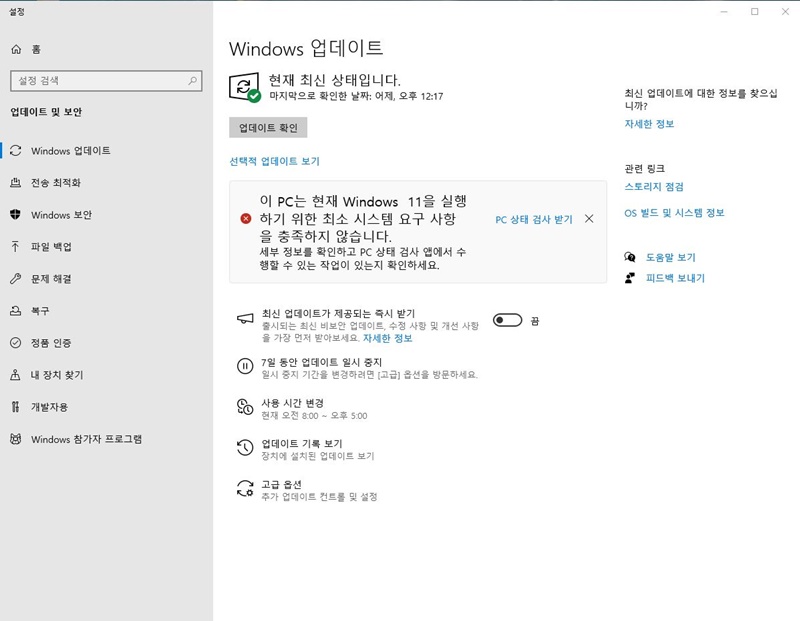Viewport: 800px width, 621px height.
Task: Click the megaphone icon for 최신 업데이트
Action: pyautogui.click(x=245, y=319)
